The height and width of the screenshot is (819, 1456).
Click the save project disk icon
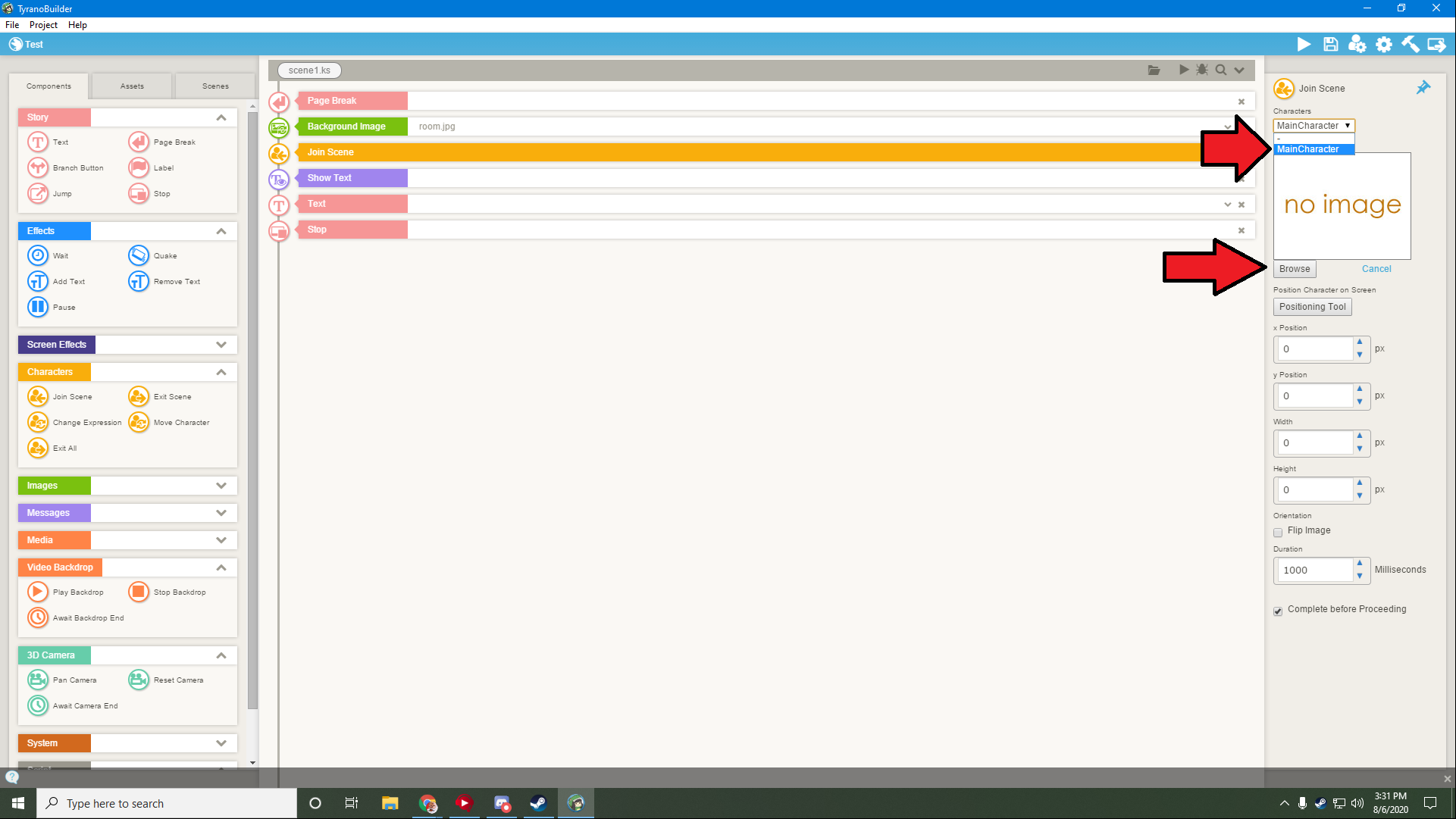[1330, 45]
